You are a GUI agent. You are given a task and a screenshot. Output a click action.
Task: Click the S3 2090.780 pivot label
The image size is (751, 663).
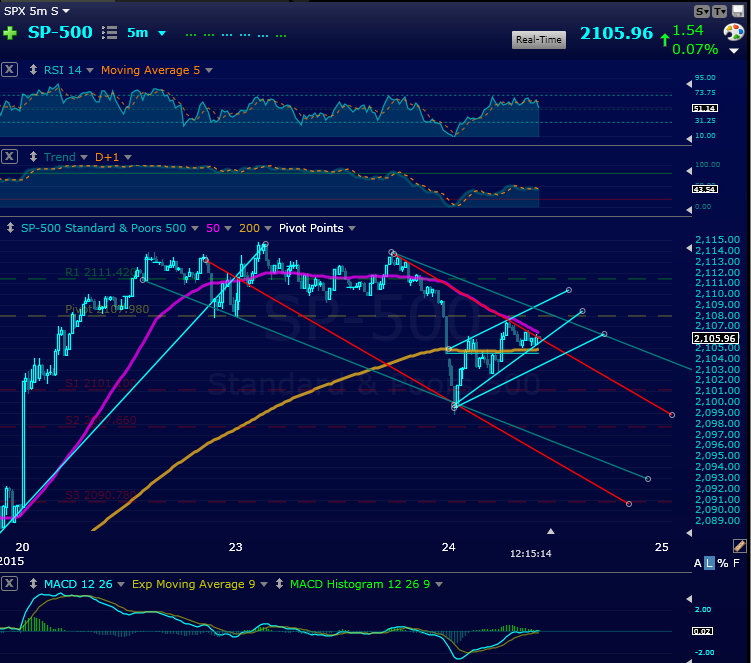101,495
